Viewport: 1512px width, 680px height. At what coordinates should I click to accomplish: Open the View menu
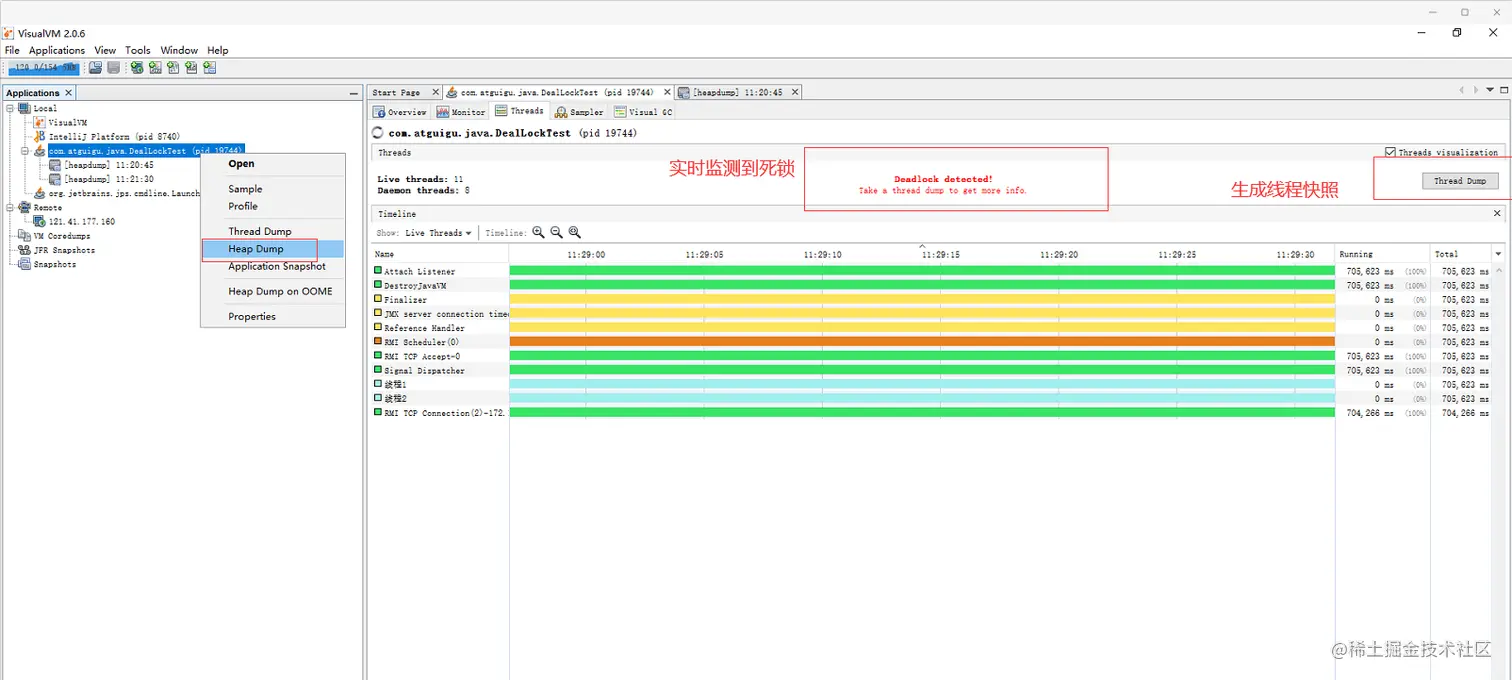pyautogui.click(x=105, y=50)
